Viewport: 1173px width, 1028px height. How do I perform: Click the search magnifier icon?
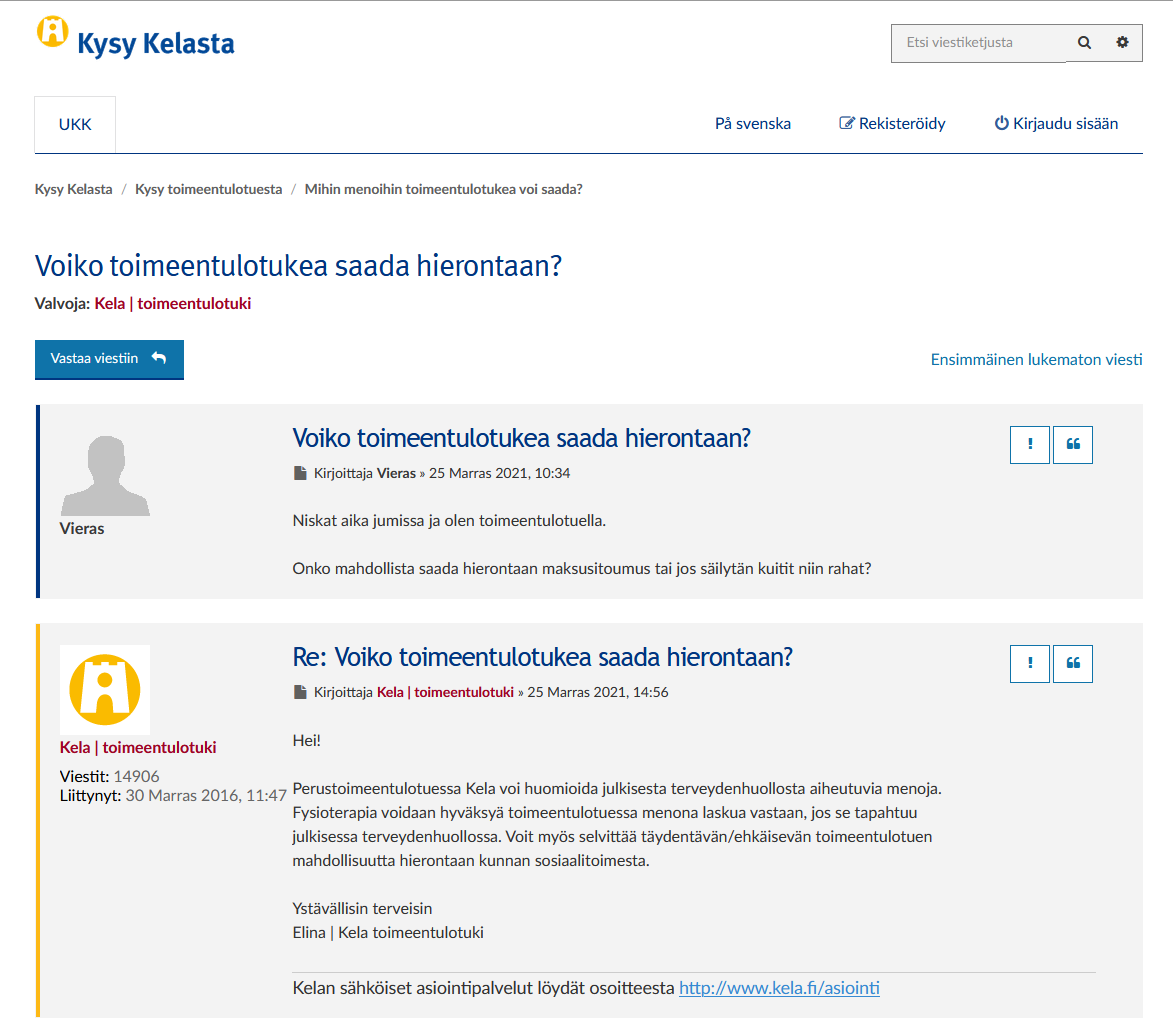[1084, 43]
